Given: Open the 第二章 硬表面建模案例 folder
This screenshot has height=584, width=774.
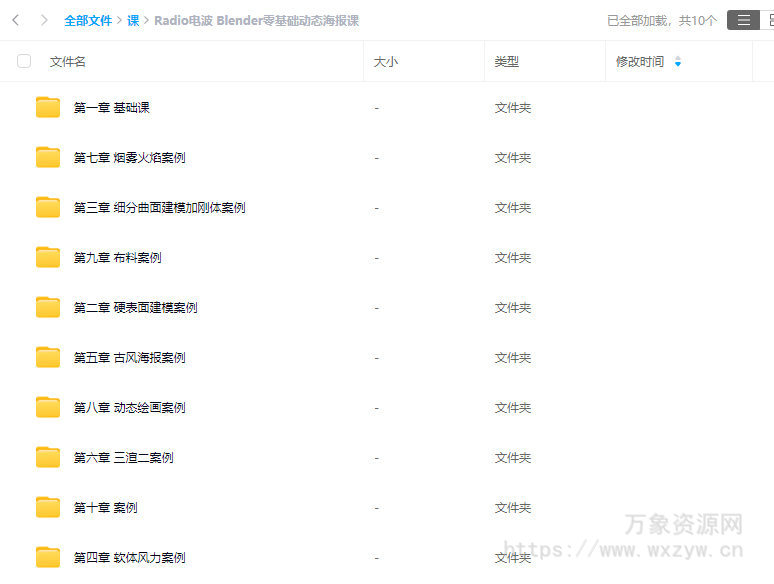Looking at the screenshot, I should (x=135, y=308).
